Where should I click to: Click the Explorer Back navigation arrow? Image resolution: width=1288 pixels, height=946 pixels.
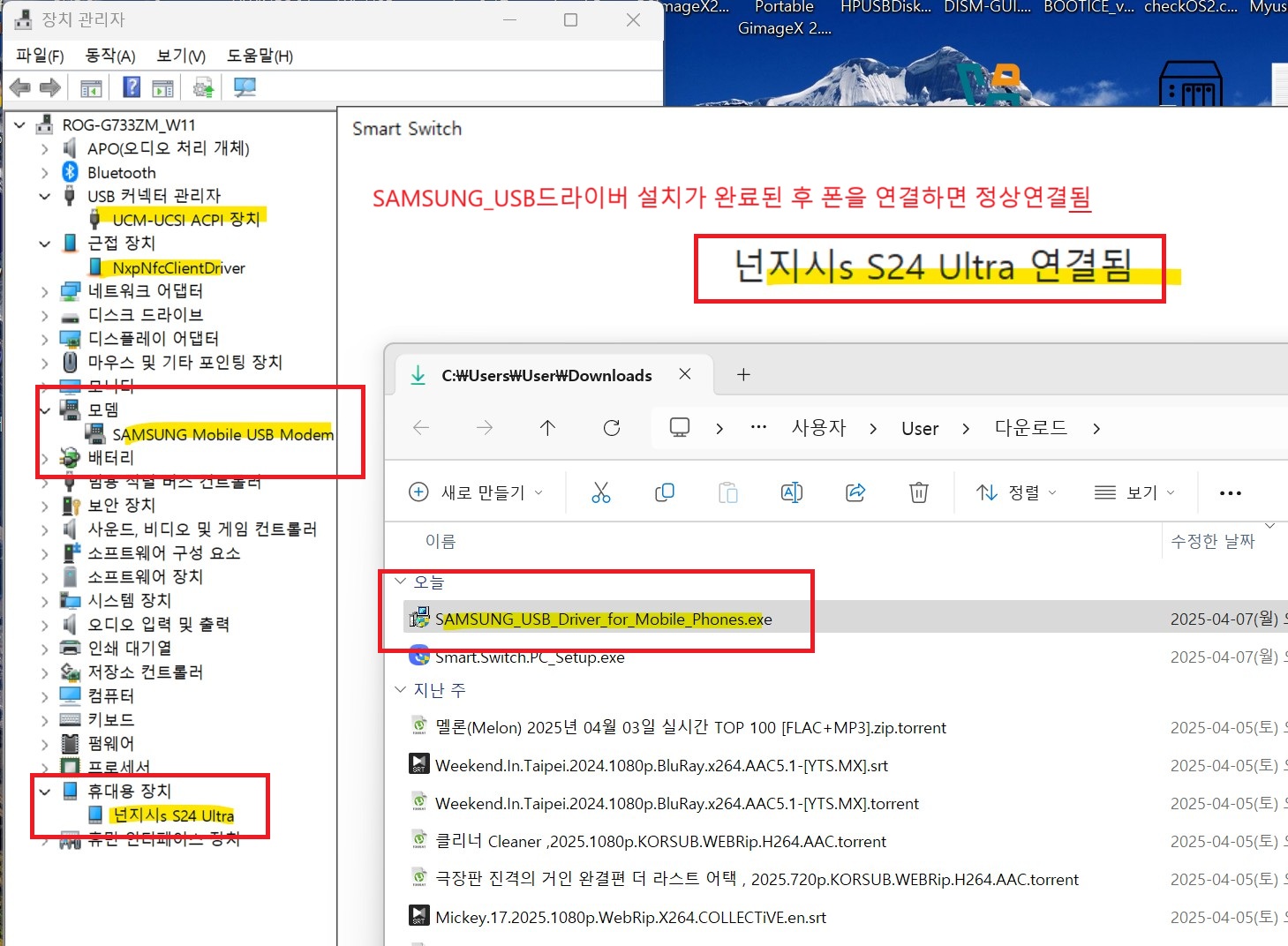point(421,428)
